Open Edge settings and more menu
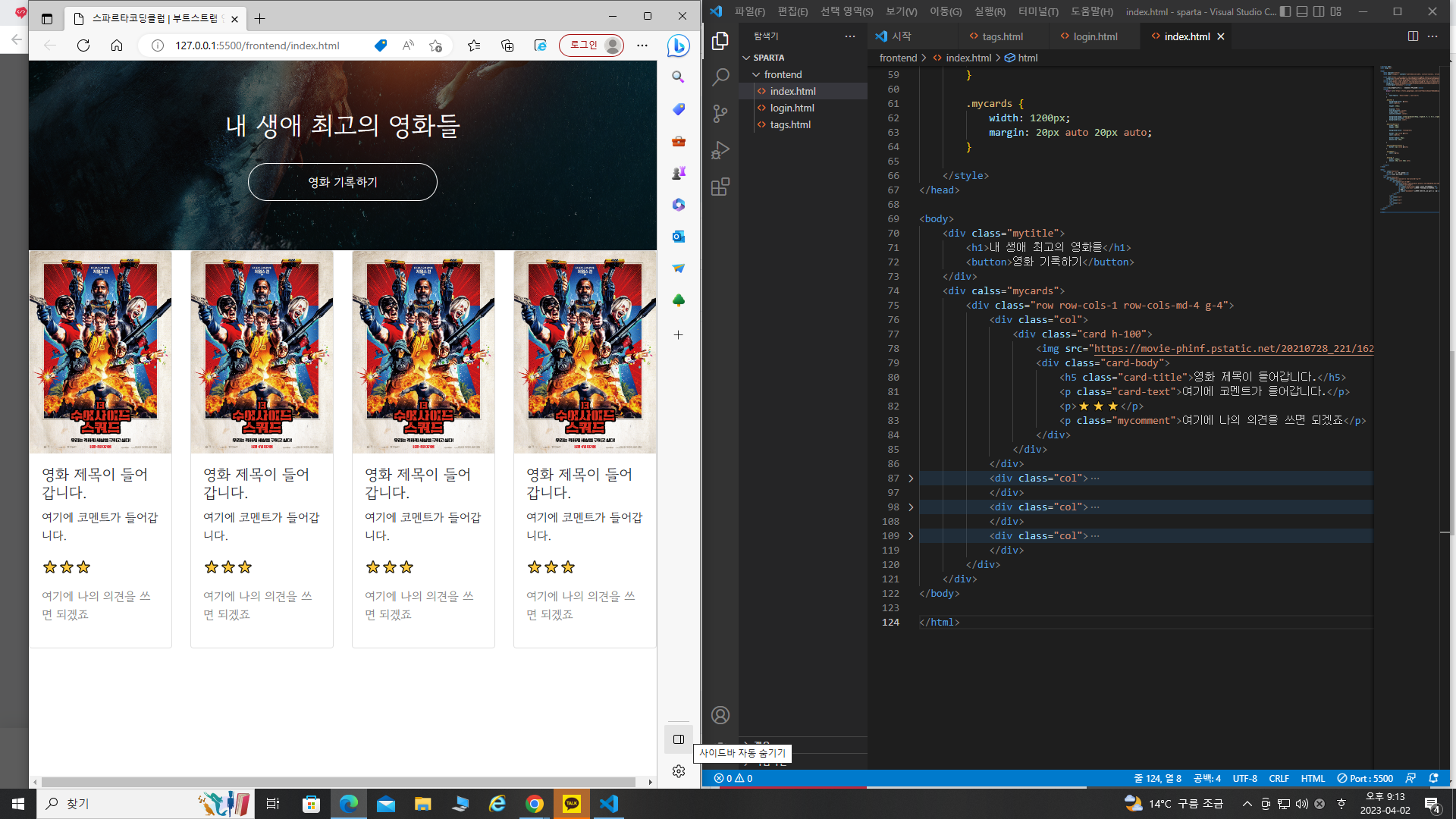Screen dimensions: 1456x819 pos(642,45)
